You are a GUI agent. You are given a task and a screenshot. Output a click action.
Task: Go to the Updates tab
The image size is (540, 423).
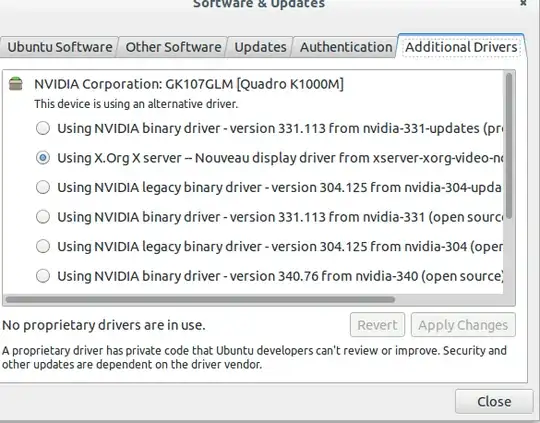260,47
